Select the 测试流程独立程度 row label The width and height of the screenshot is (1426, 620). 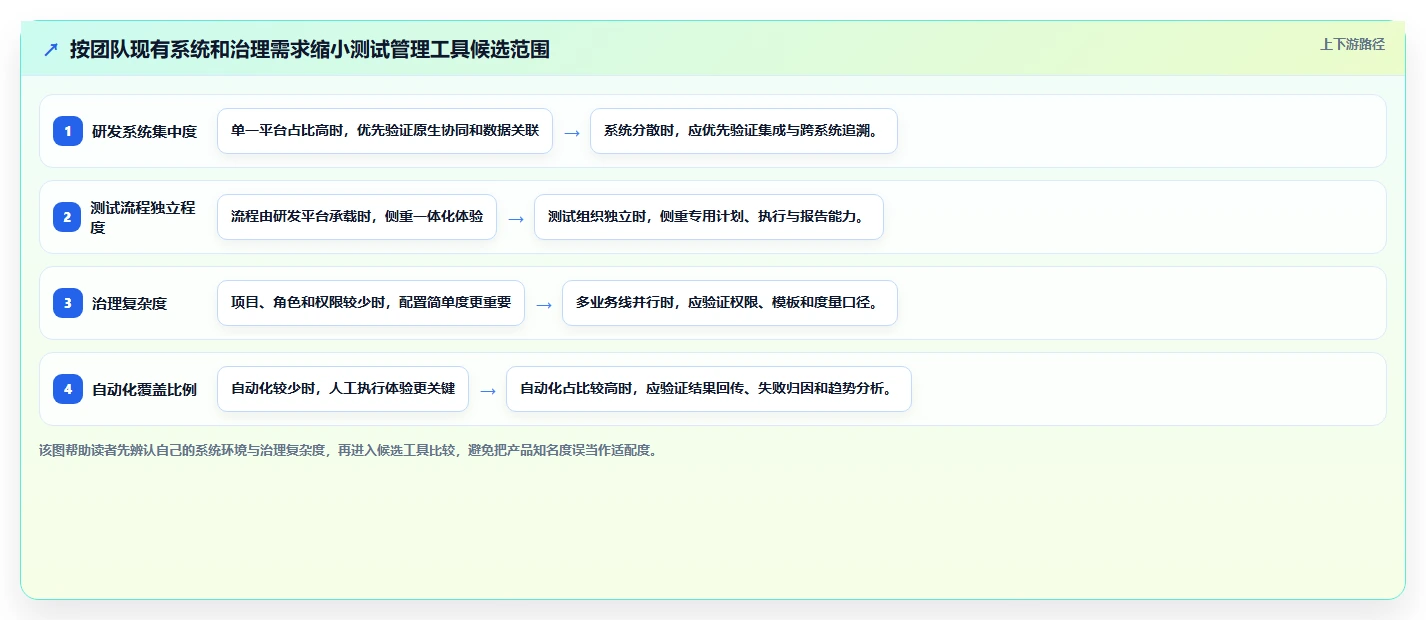pyautogui.click(x=145, y=217)
